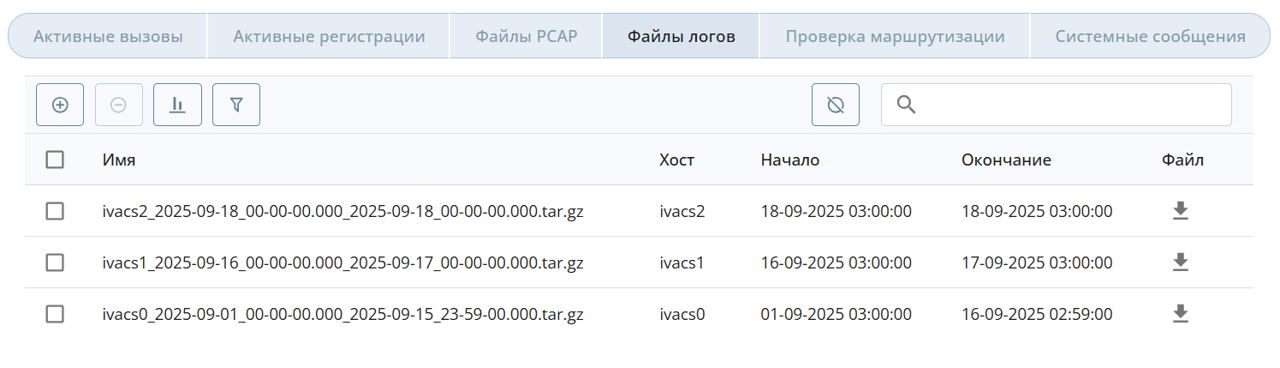The width and height of the screenshot is (1280, 368).
Task: Click start time 01-09-2025 03:00:00
Action: (x=836, y=314)
